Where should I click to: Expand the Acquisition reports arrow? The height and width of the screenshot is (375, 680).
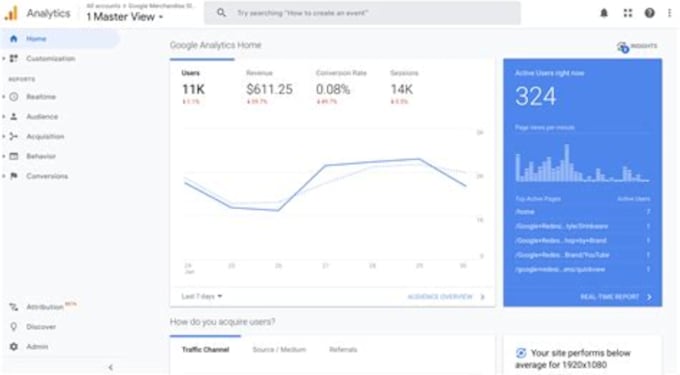(x=4, y=136)
